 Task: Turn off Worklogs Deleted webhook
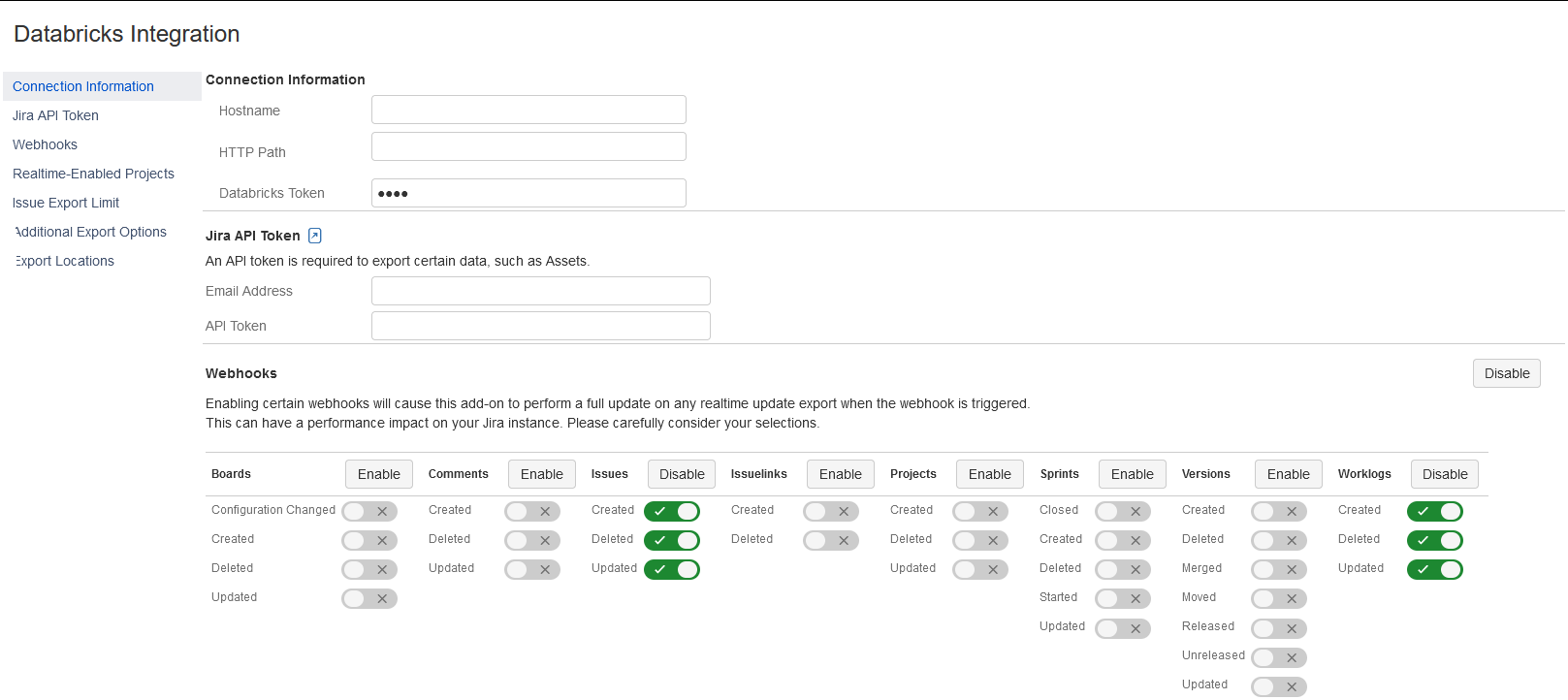[1435, 540]
